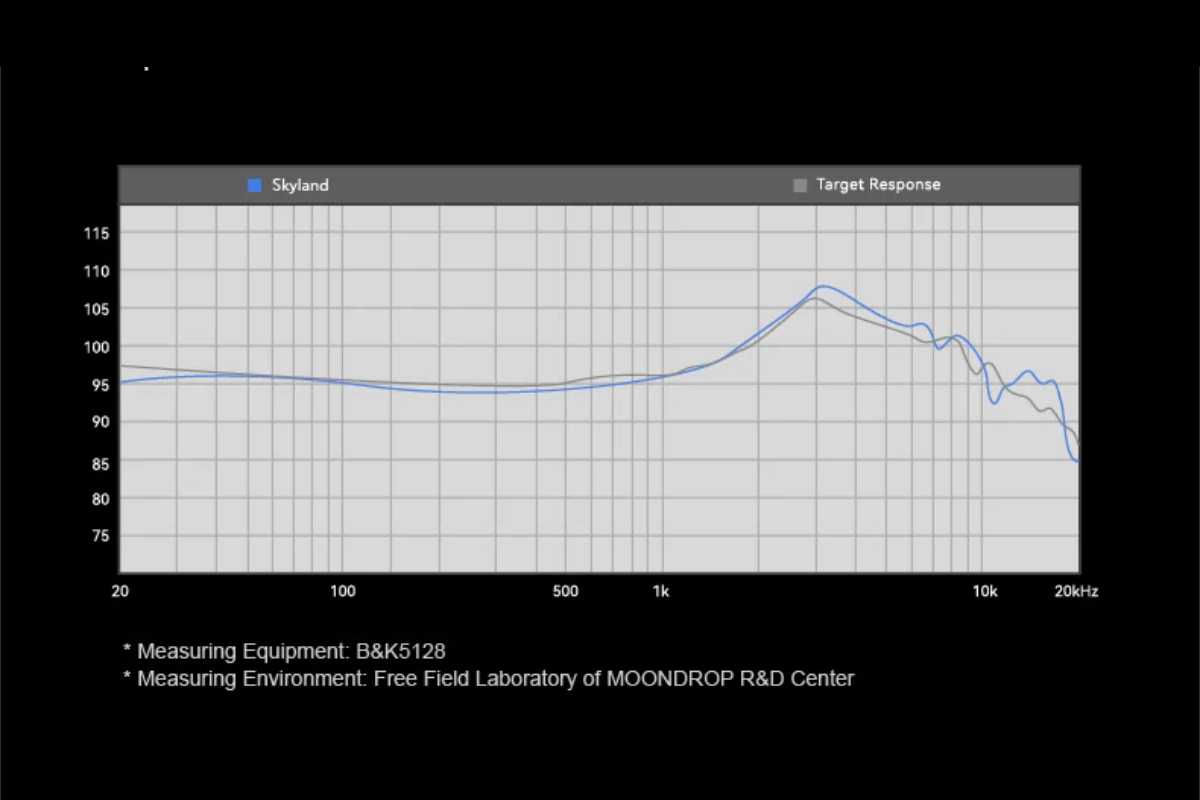Click the peak of the blue Skyland curve

tap(822, 287)
